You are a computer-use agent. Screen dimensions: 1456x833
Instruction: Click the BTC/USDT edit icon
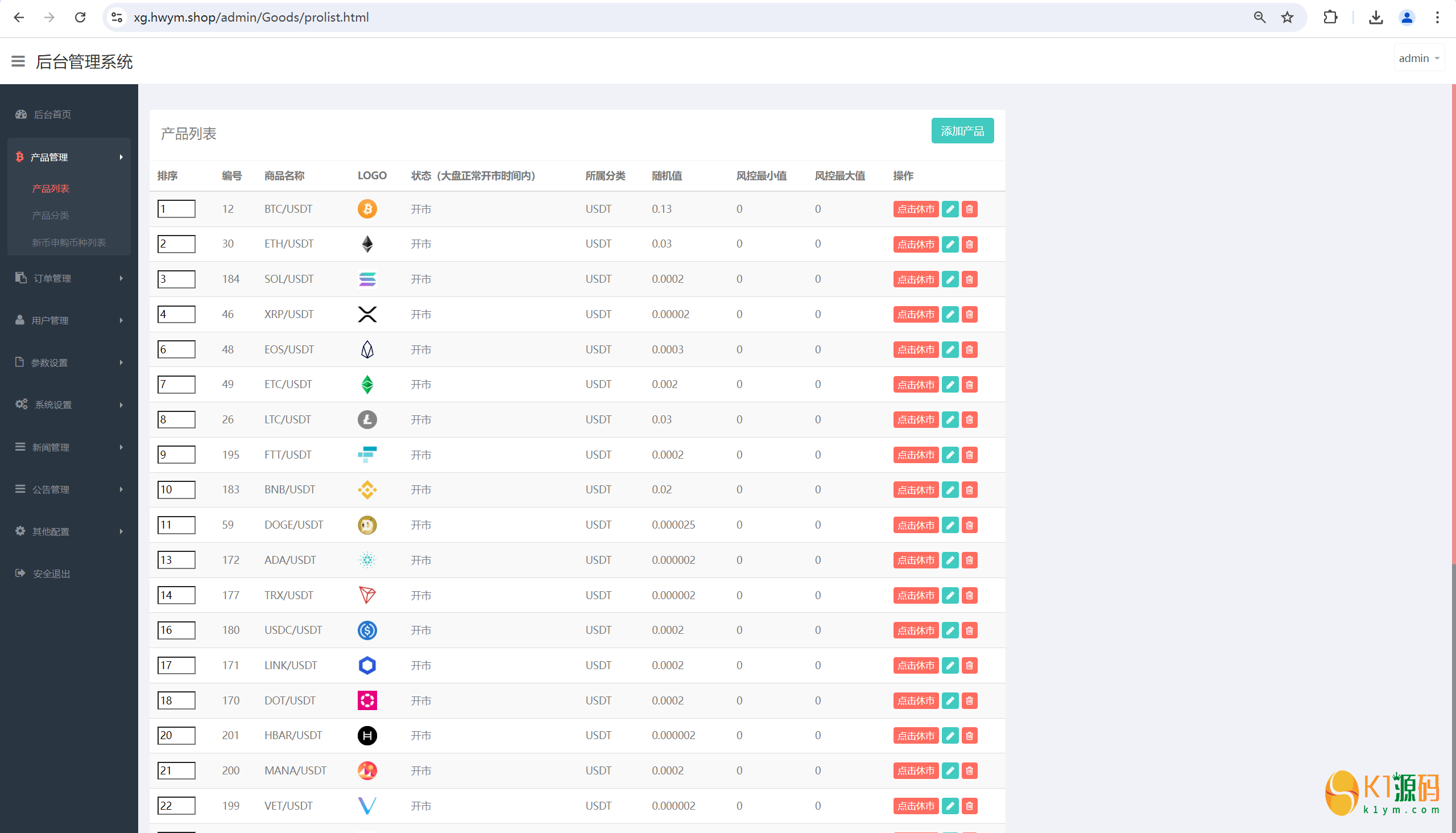click(x=949, y=209)
